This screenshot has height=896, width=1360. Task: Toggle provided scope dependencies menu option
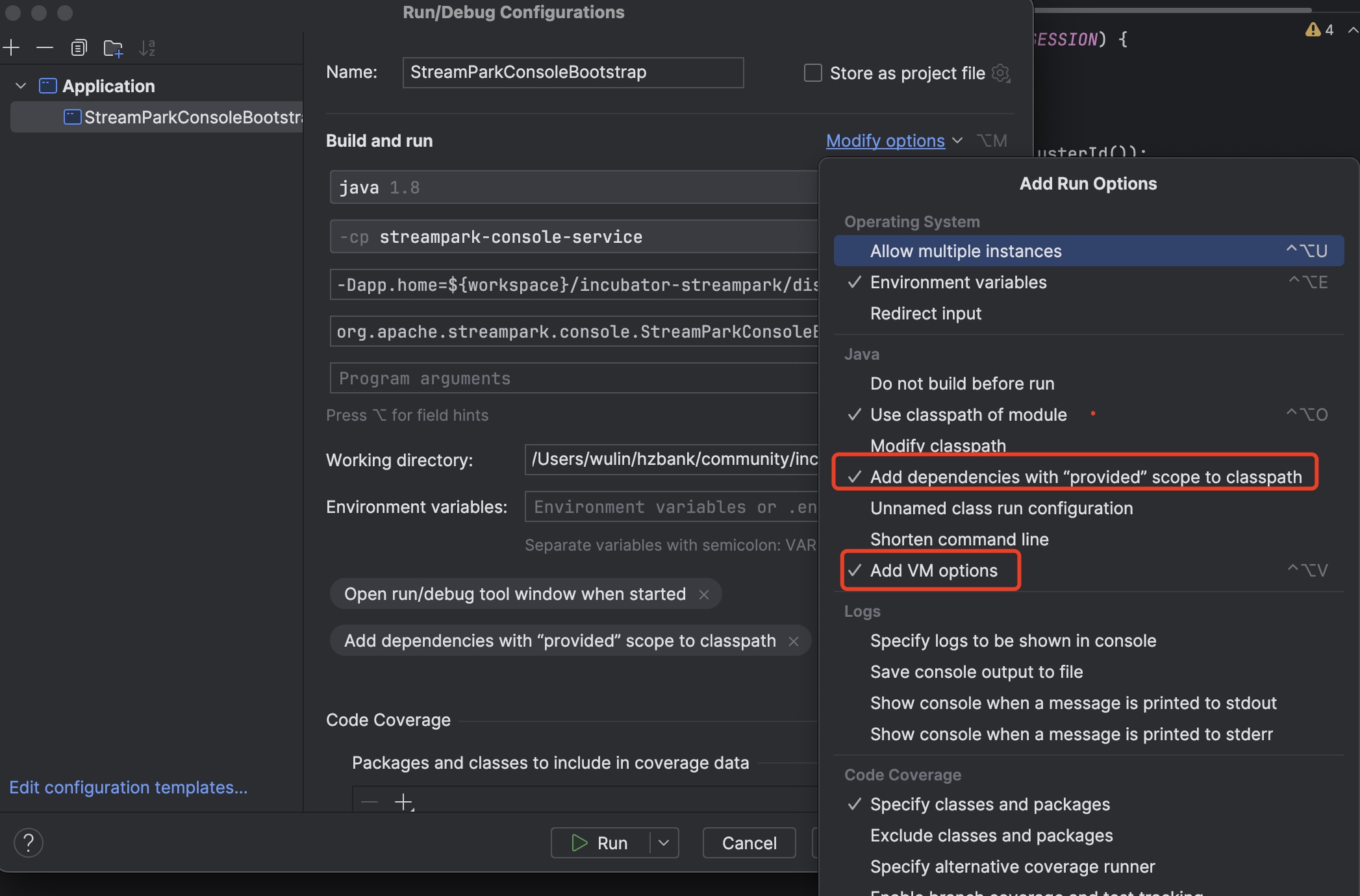point(1085,477)
